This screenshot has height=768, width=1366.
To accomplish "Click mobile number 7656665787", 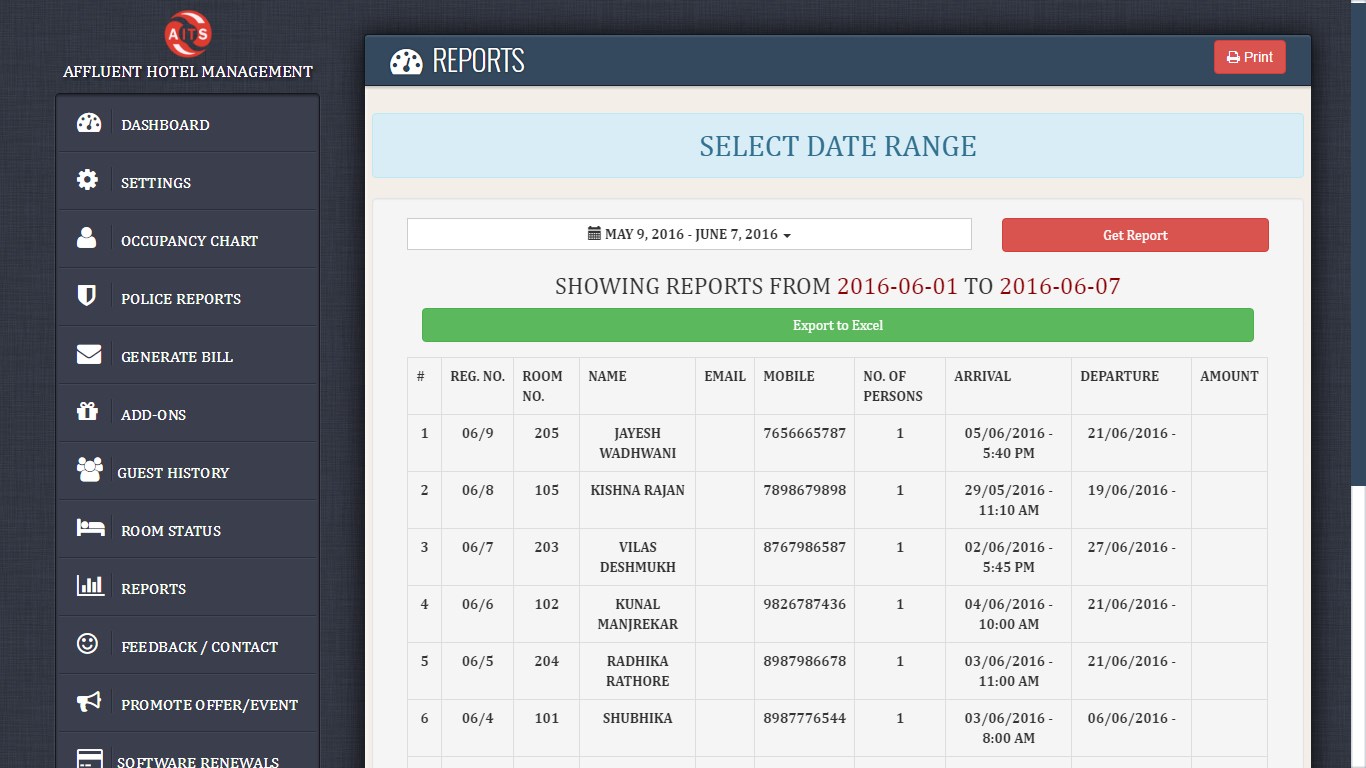I will click(804, 433).
